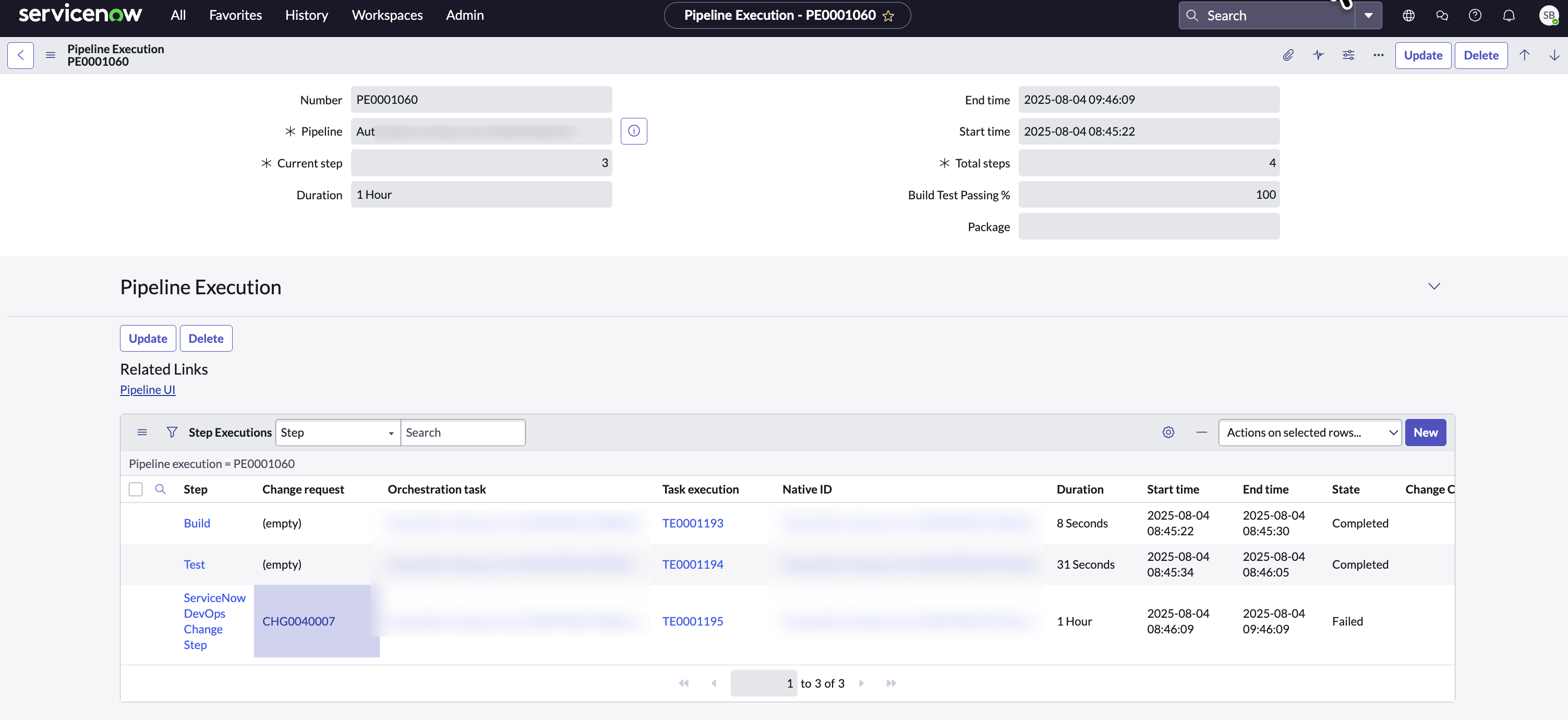Open the global search scope dropdown arrow
The image size is (1568, 720).
pos(1368,15)
